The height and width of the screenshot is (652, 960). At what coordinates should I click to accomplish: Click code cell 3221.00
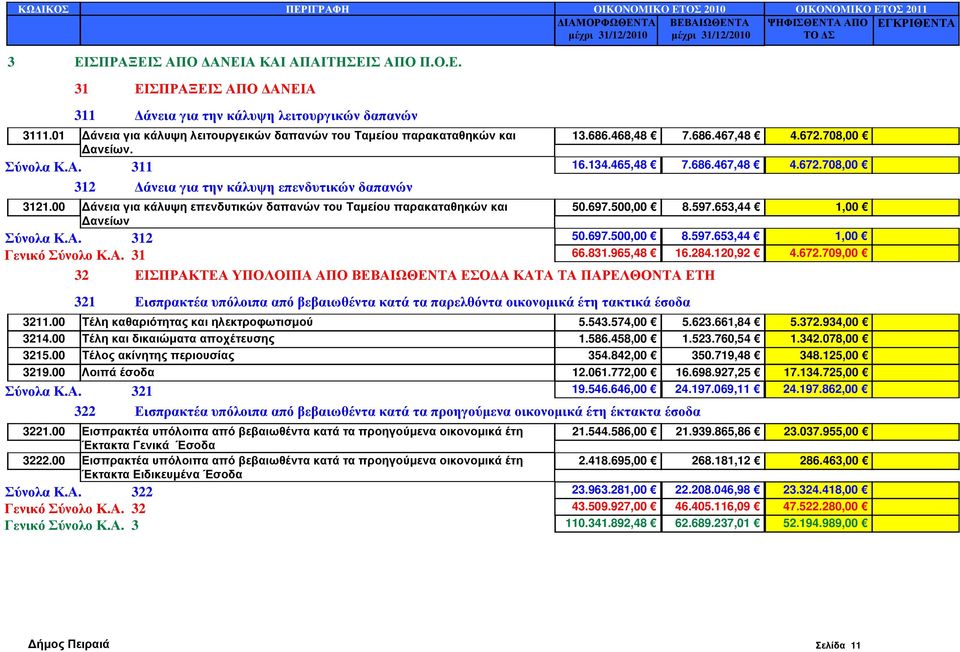pyautogui.click(x=43, y=432)
